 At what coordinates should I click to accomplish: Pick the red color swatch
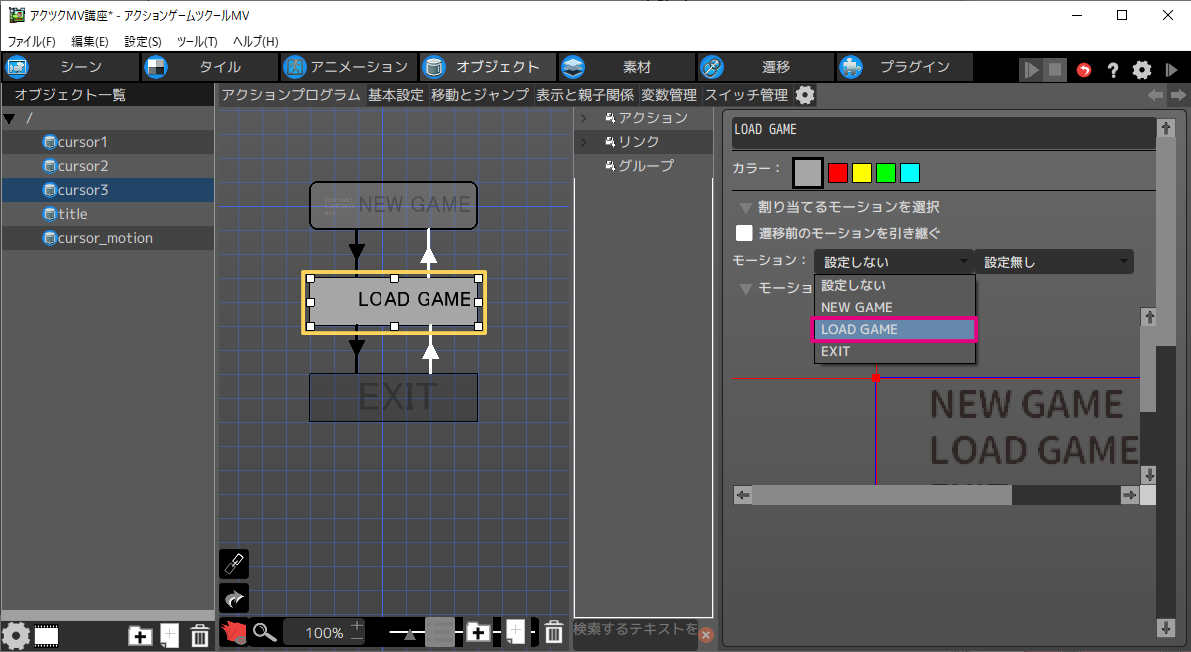click(838, 173)
